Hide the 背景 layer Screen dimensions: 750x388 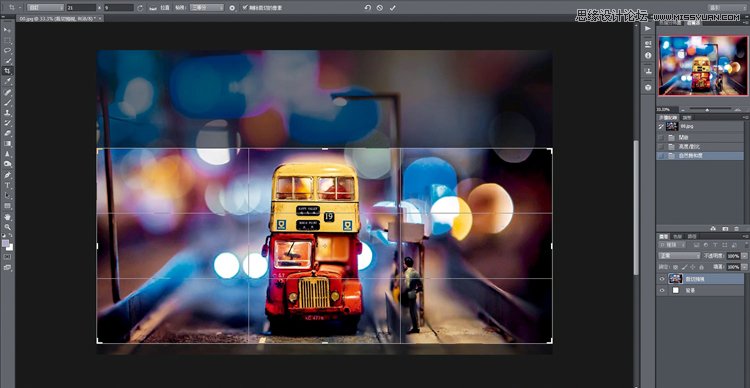(x=662, y=290)
